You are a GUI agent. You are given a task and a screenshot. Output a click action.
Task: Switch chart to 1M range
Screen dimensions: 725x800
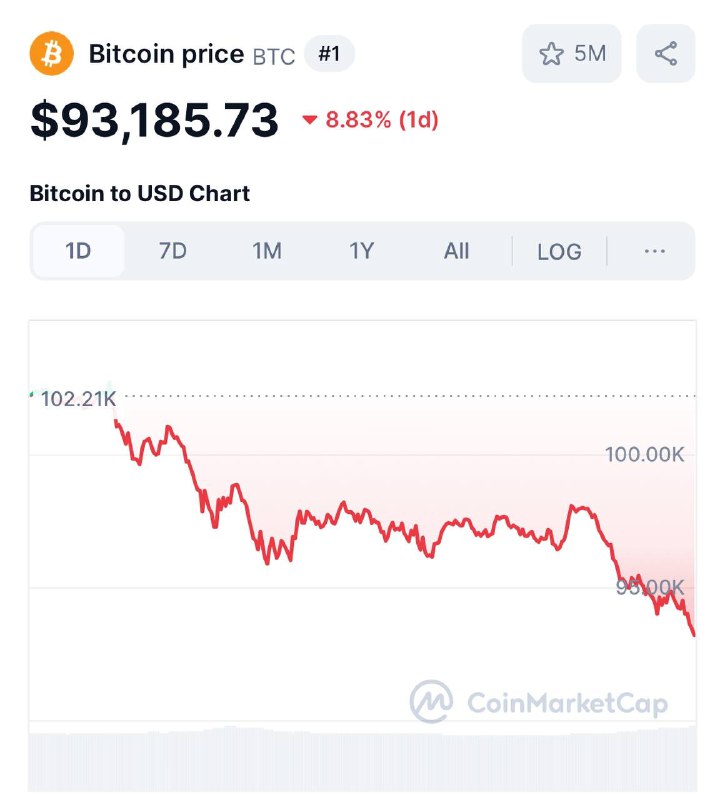267,251
